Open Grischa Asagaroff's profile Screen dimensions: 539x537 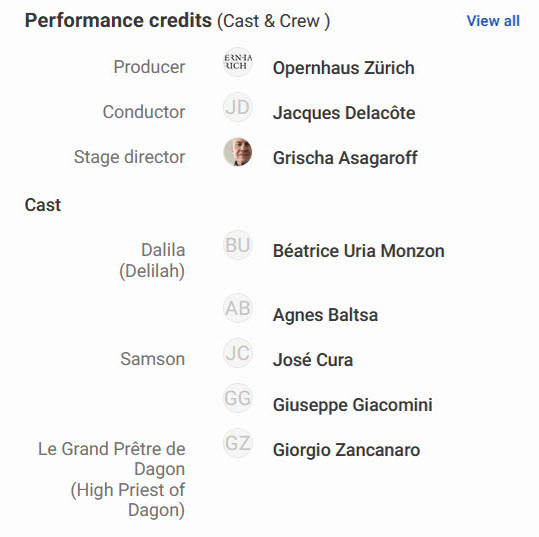[x=345, y=158]
